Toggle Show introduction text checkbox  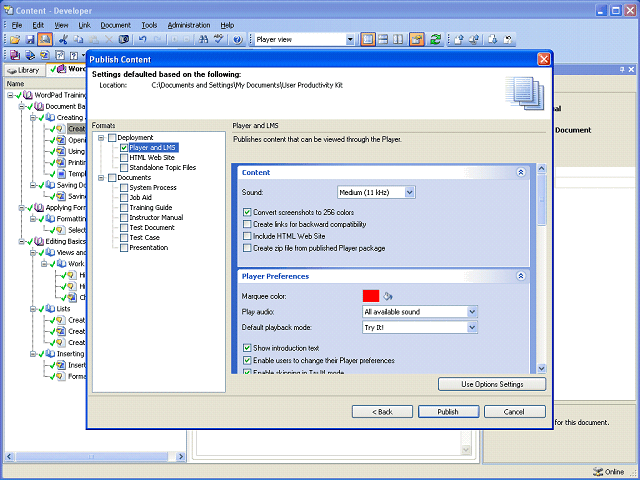click(x=247, y=348)
